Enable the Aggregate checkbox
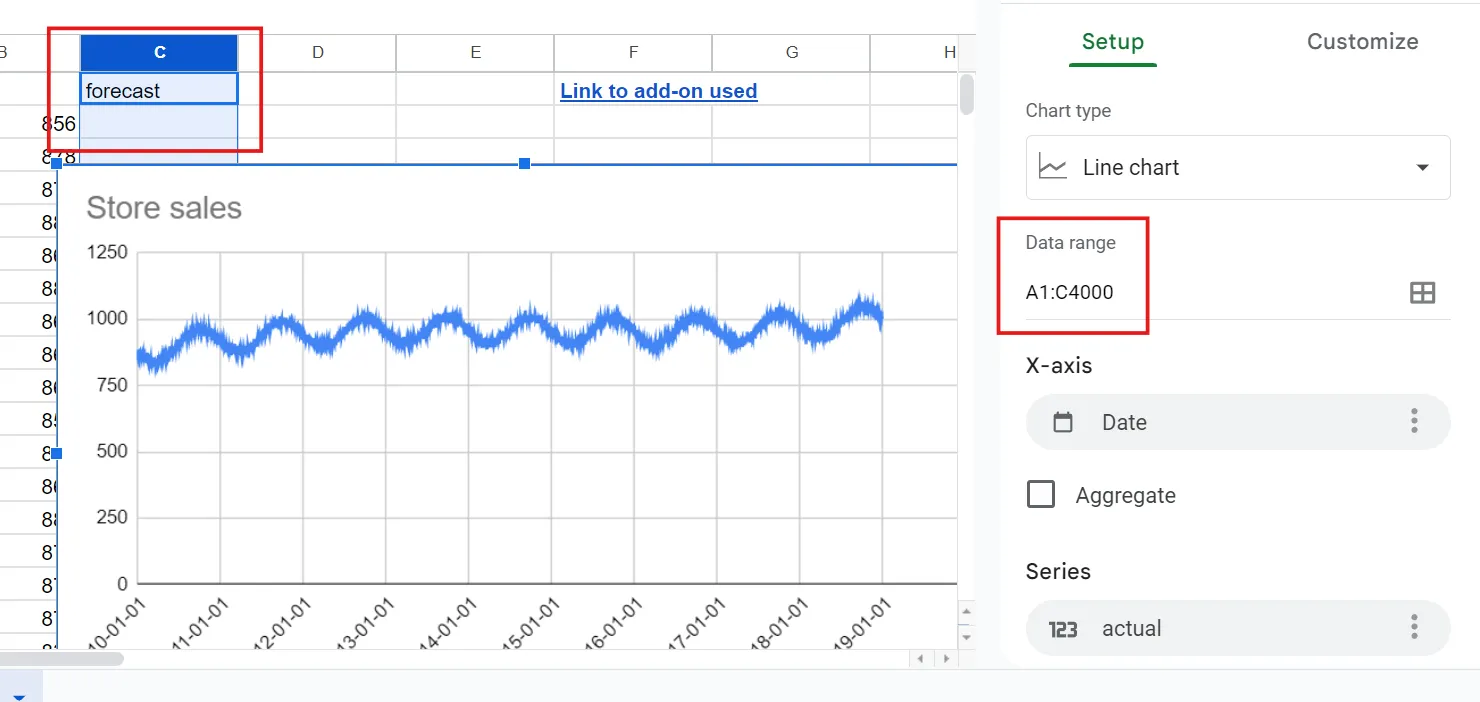 1040,493
